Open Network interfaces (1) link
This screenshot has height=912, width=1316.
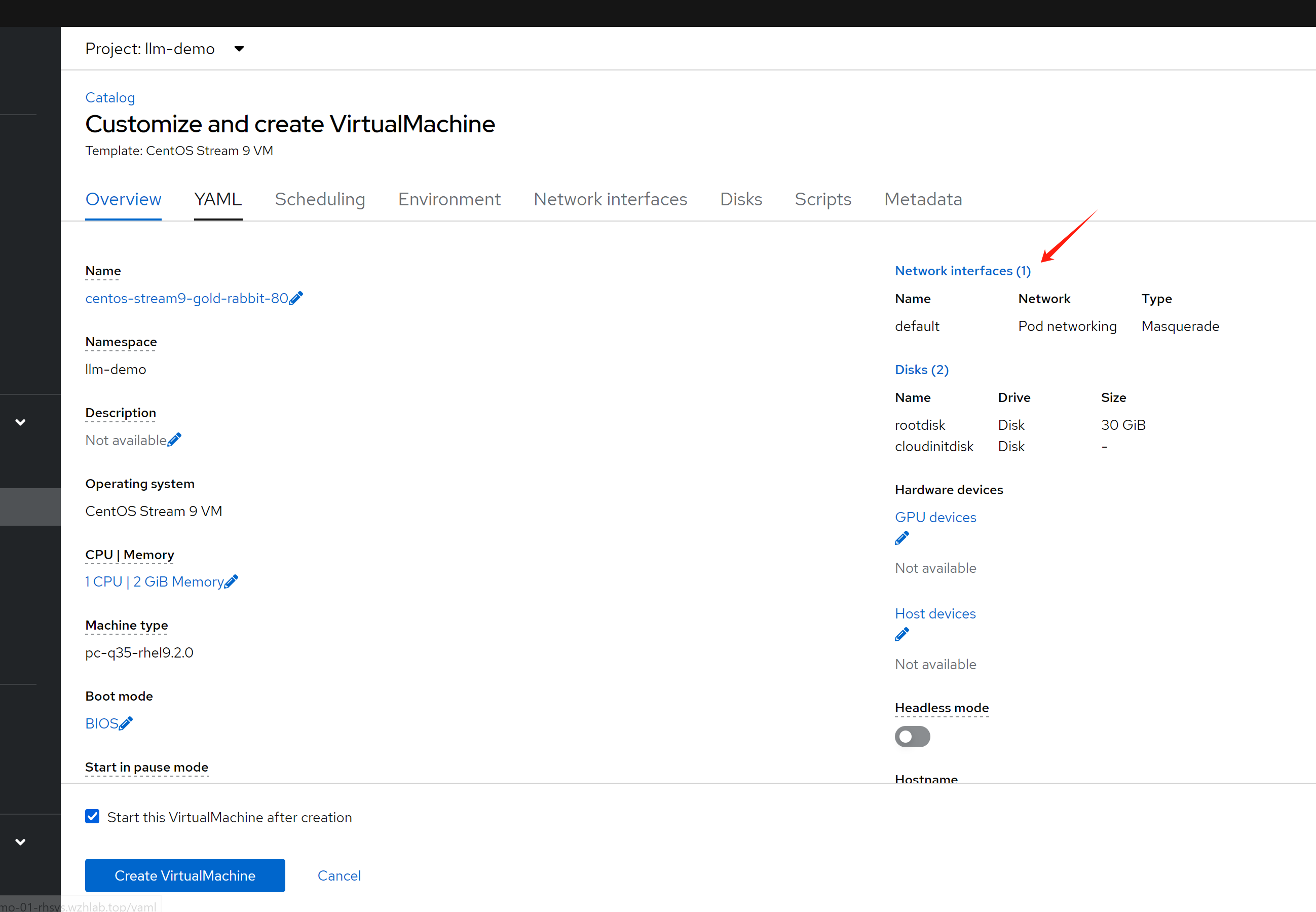click(x=962, y=271)
